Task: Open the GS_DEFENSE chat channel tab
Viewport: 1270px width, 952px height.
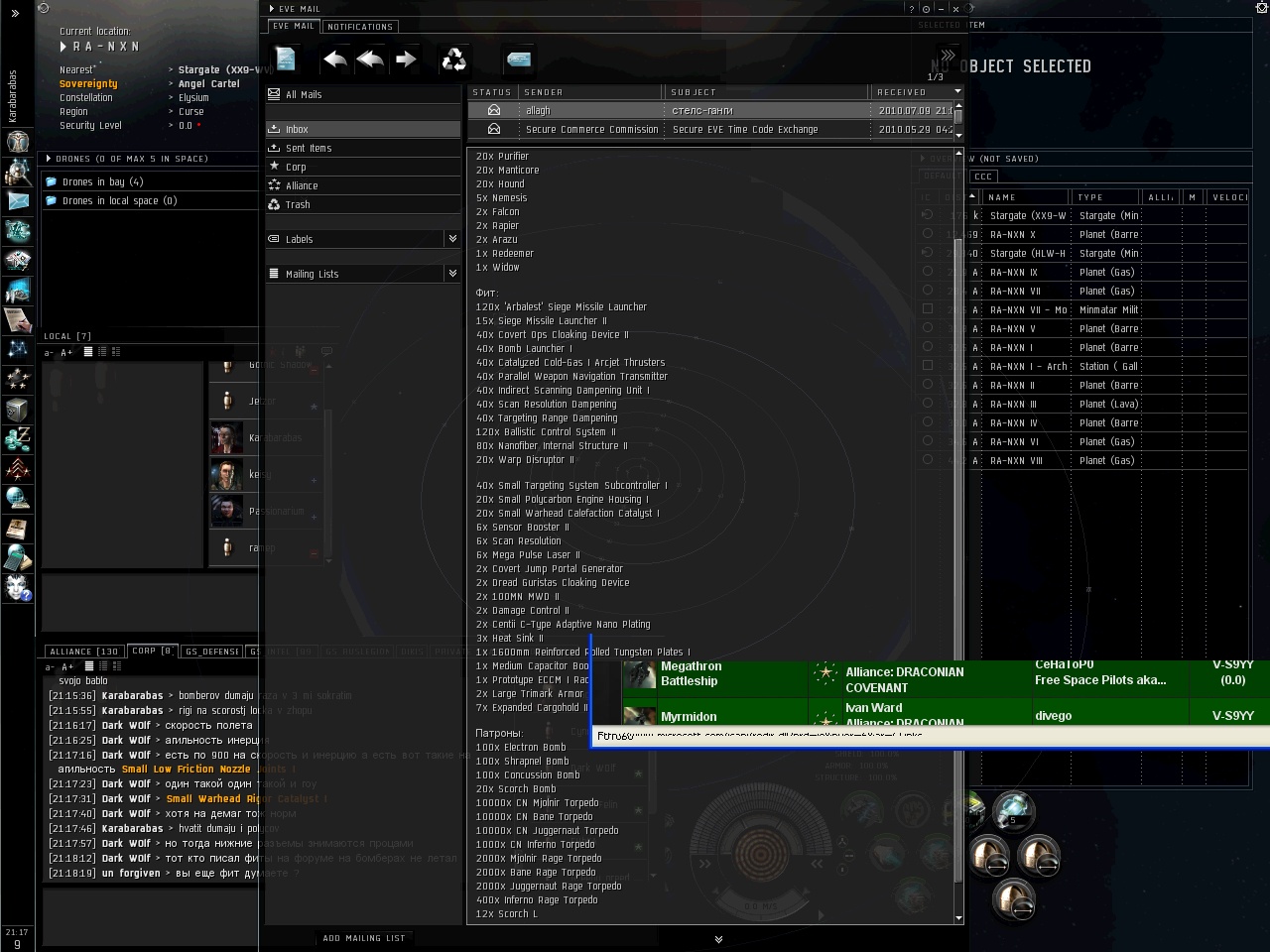Action: click(x=212, y=652)
